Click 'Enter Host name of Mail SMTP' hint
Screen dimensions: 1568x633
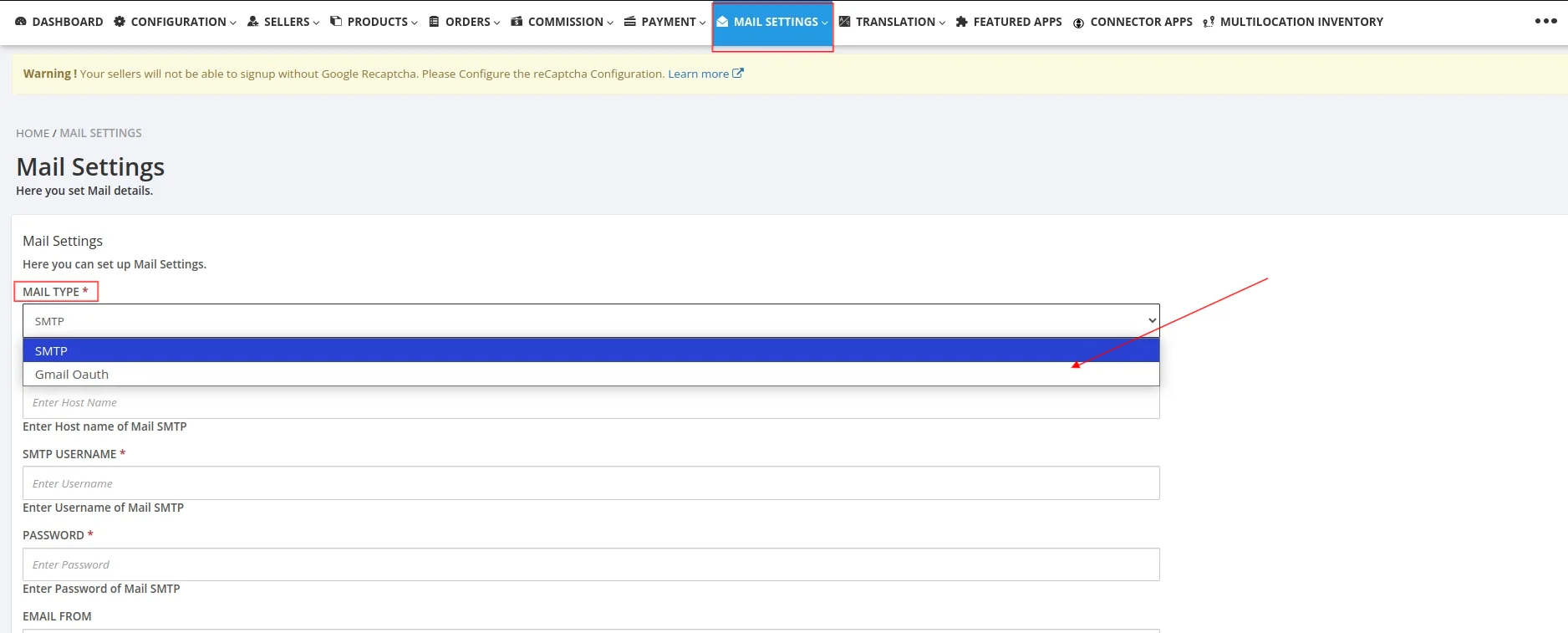click(x=104, y=426)
